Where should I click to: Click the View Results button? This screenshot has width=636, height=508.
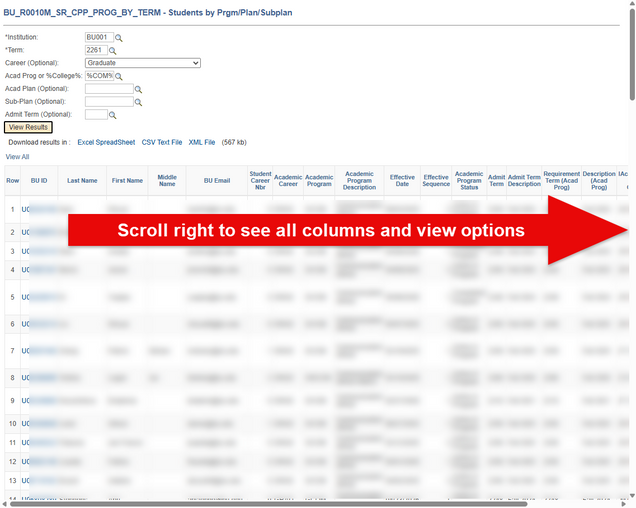(x=28, y=127)
